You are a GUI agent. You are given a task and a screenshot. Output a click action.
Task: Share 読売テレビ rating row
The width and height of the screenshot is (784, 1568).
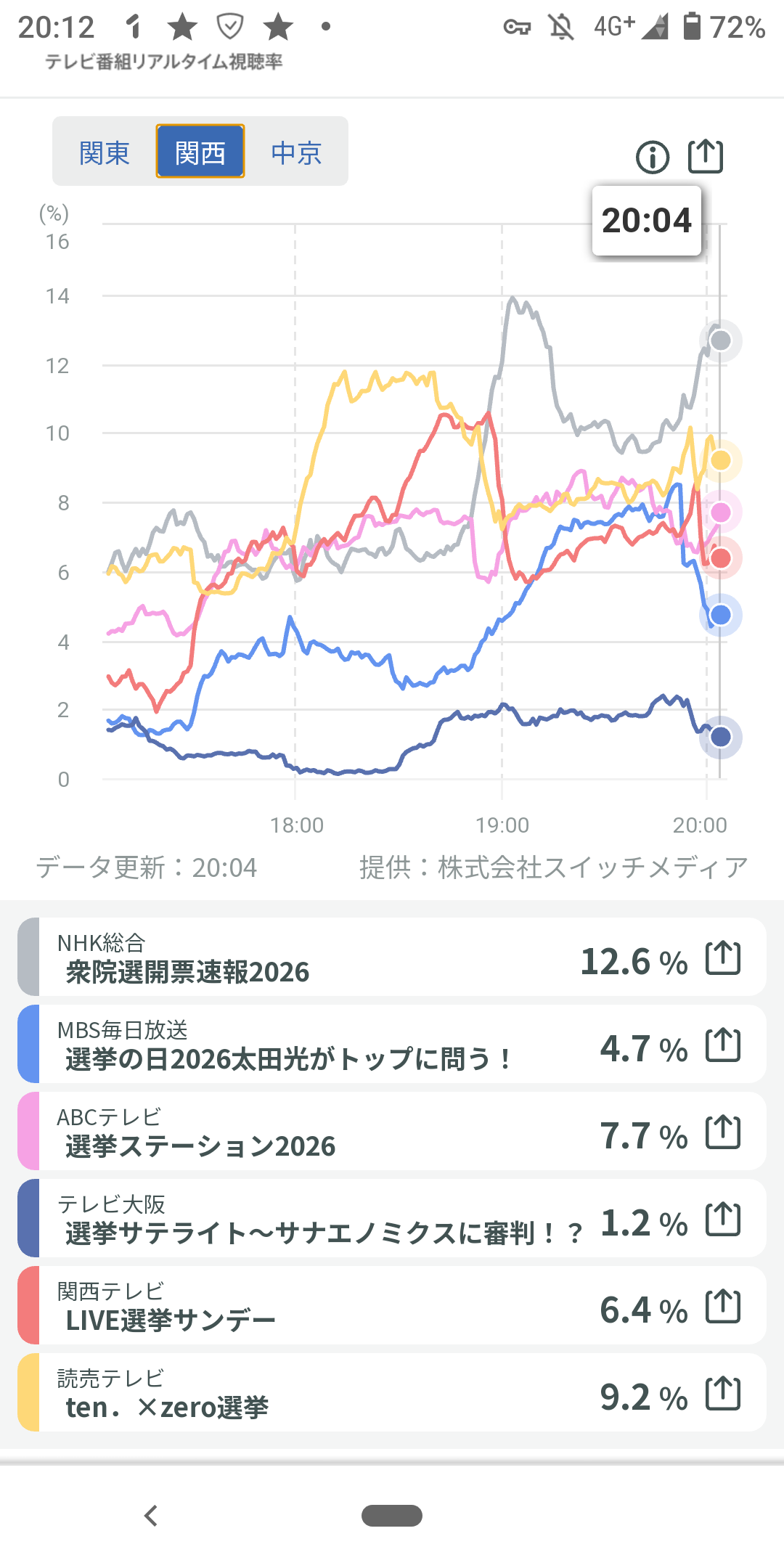[723, 1394]
